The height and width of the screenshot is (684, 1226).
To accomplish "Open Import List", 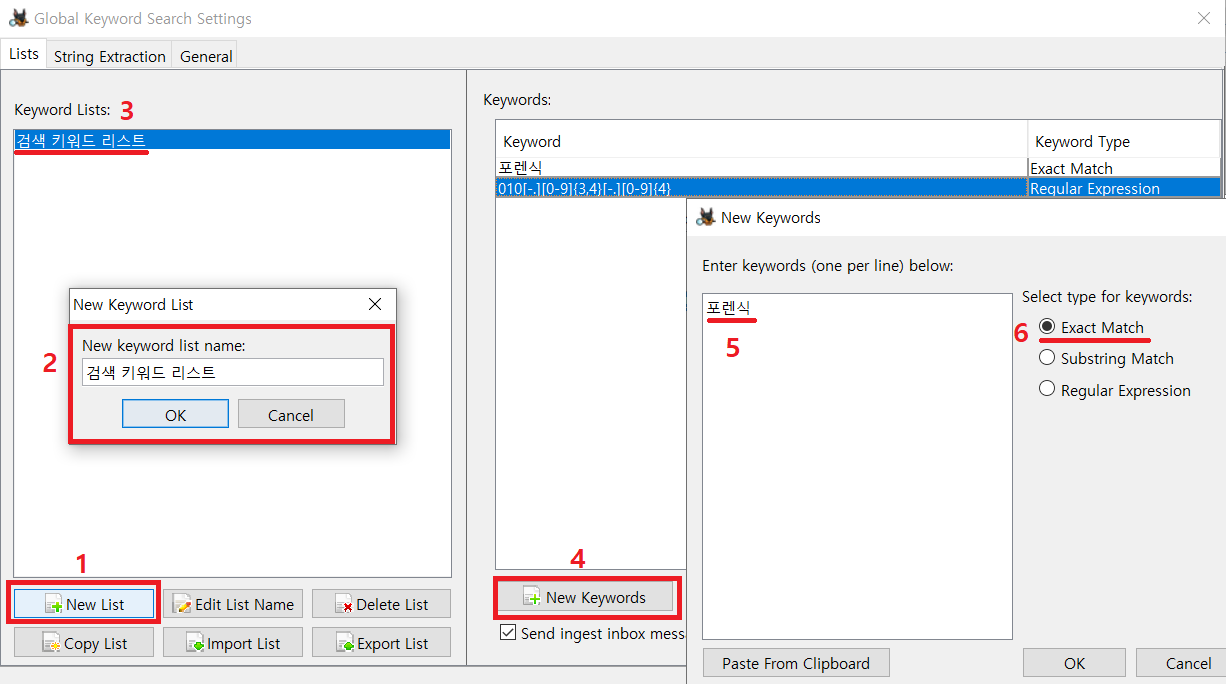I will pos(233,643).
